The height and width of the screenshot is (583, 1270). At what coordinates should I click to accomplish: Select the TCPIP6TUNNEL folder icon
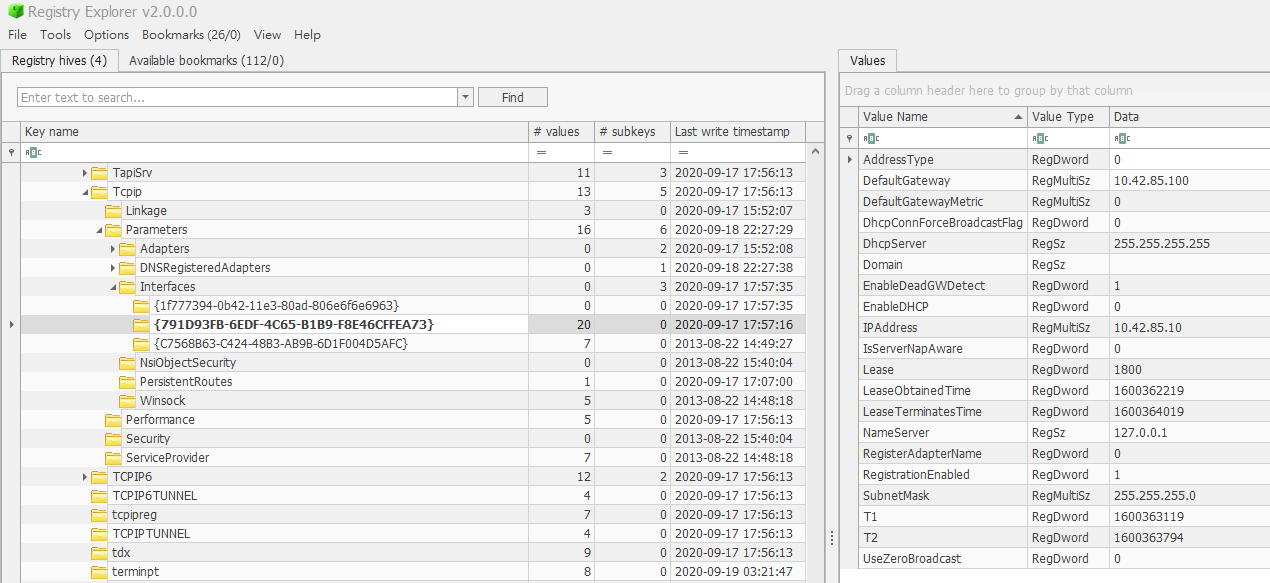coord(99,496)
